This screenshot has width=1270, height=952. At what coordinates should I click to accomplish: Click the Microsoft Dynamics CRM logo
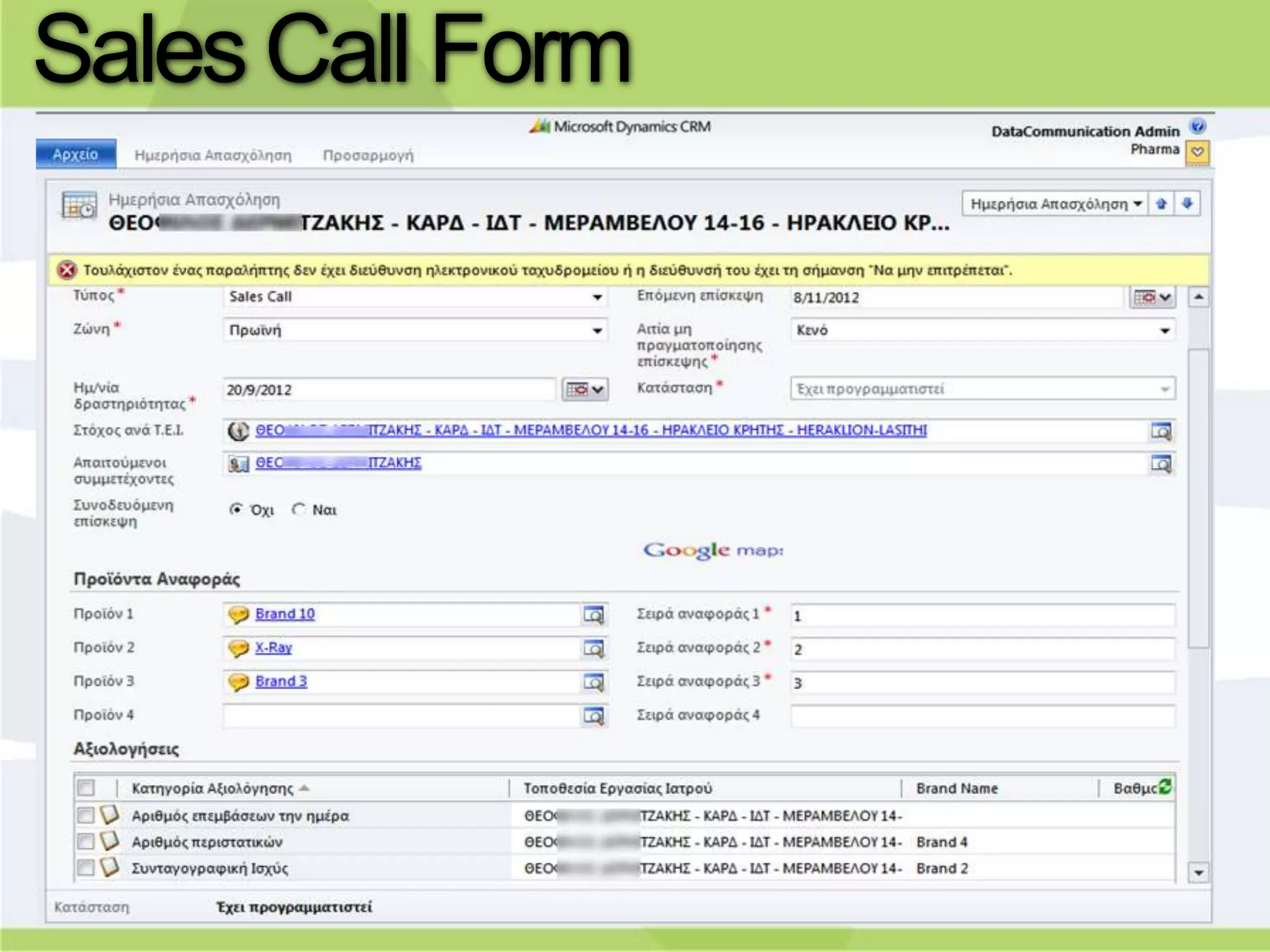click(x=620, y=126)
